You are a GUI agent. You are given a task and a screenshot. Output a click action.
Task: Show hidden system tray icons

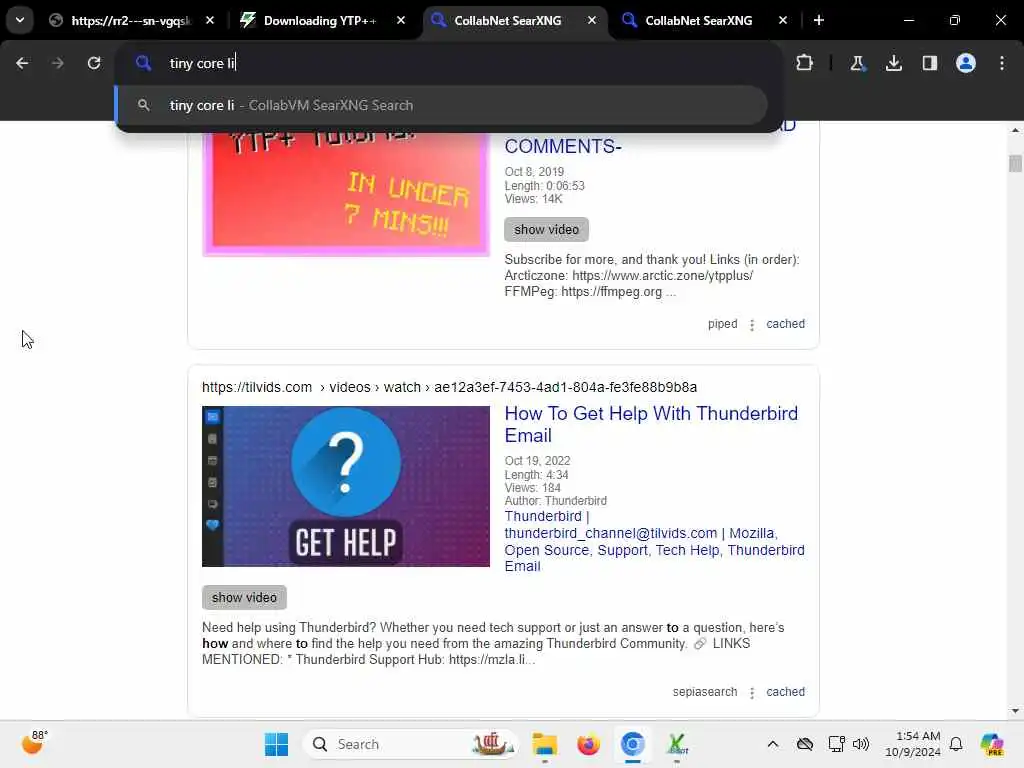click(773, 744)
